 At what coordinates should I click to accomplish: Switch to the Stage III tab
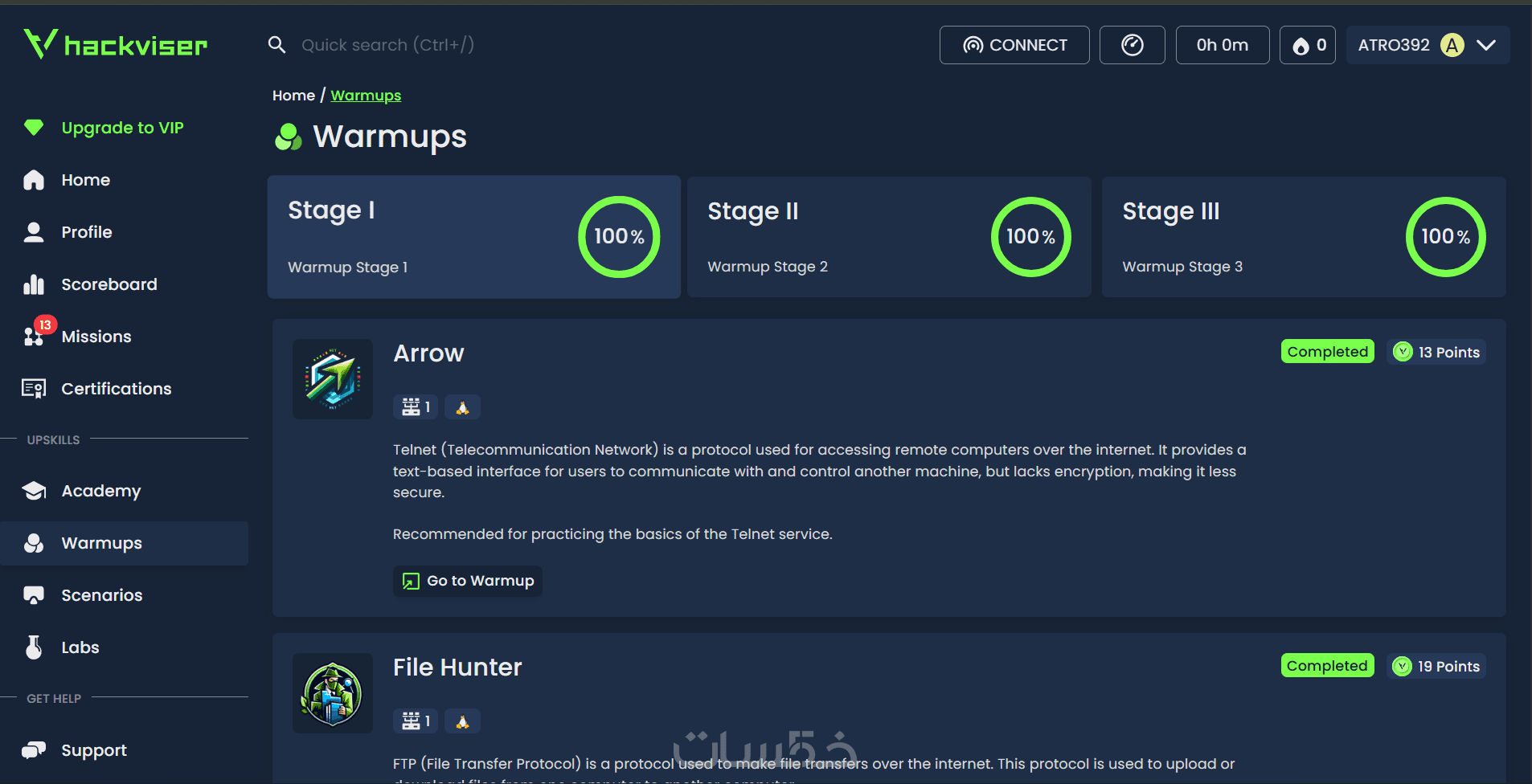click(x=1303, y=237)
